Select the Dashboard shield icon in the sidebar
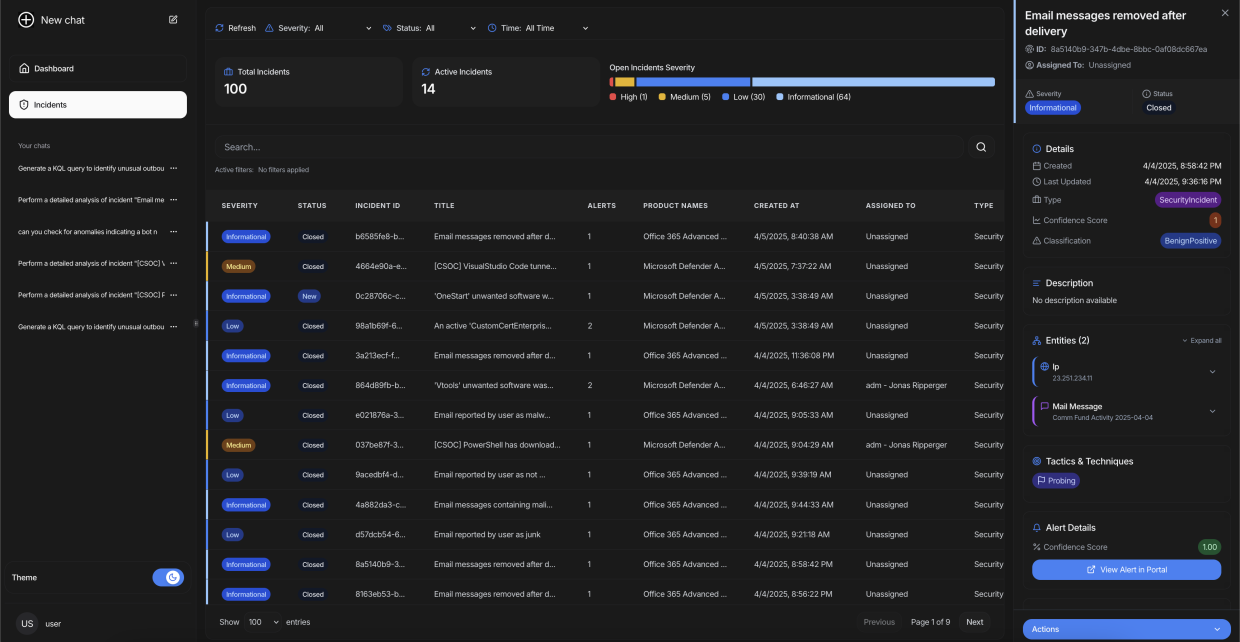The image size is (1240, 642). click(x=22, y=68)
